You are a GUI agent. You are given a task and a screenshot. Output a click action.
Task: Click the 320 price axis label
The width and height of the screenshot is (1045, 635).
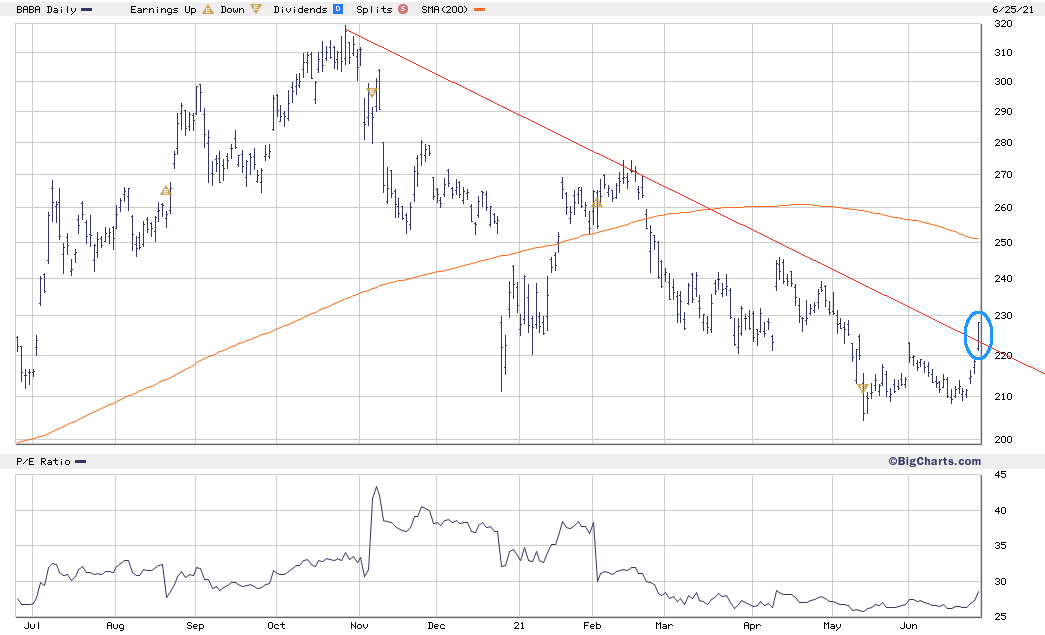[x=1003, y=24]
